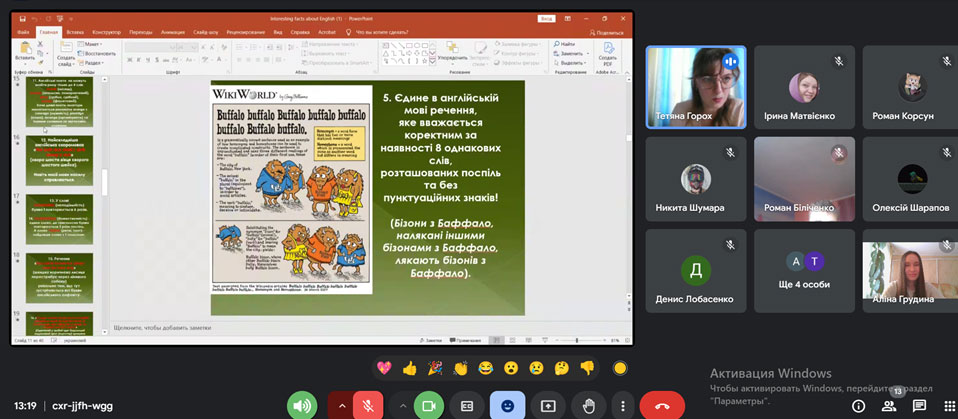Unmute the microphone in the call bar
Screen dimensions: 958x419
coord(368,406)
